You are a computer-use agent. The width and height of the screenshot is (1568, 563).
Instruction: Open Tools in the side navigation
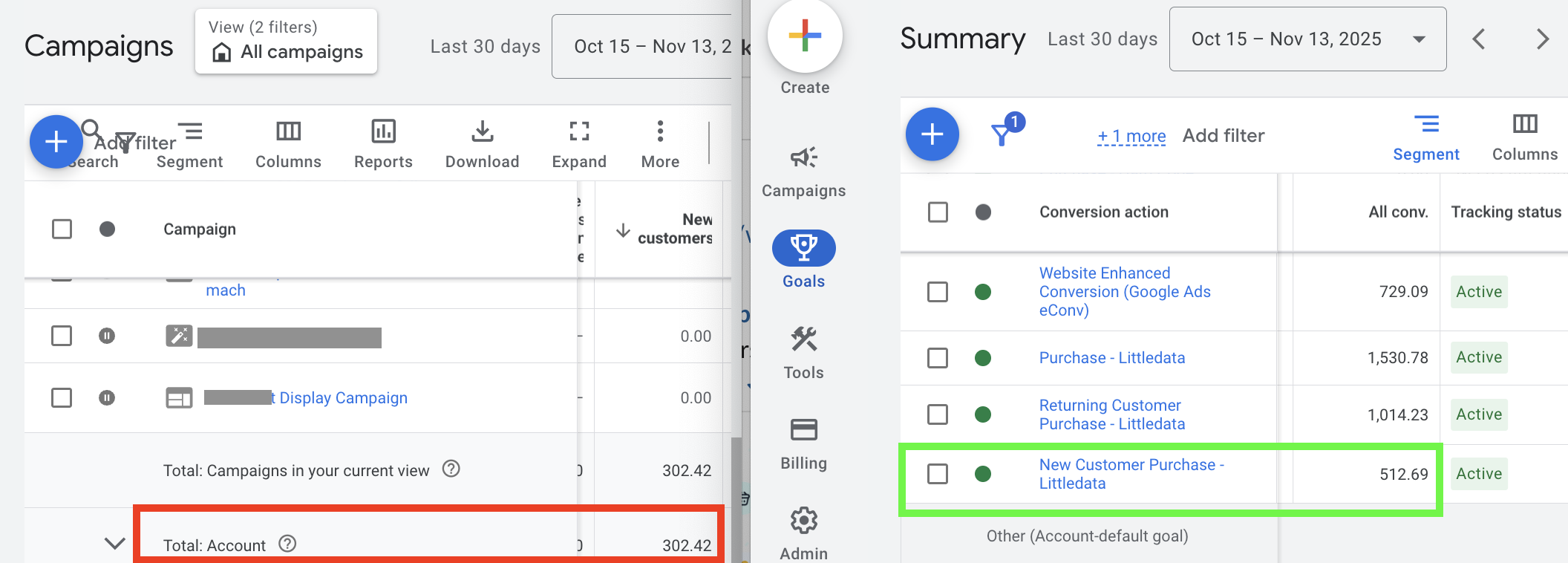[803, 354]
